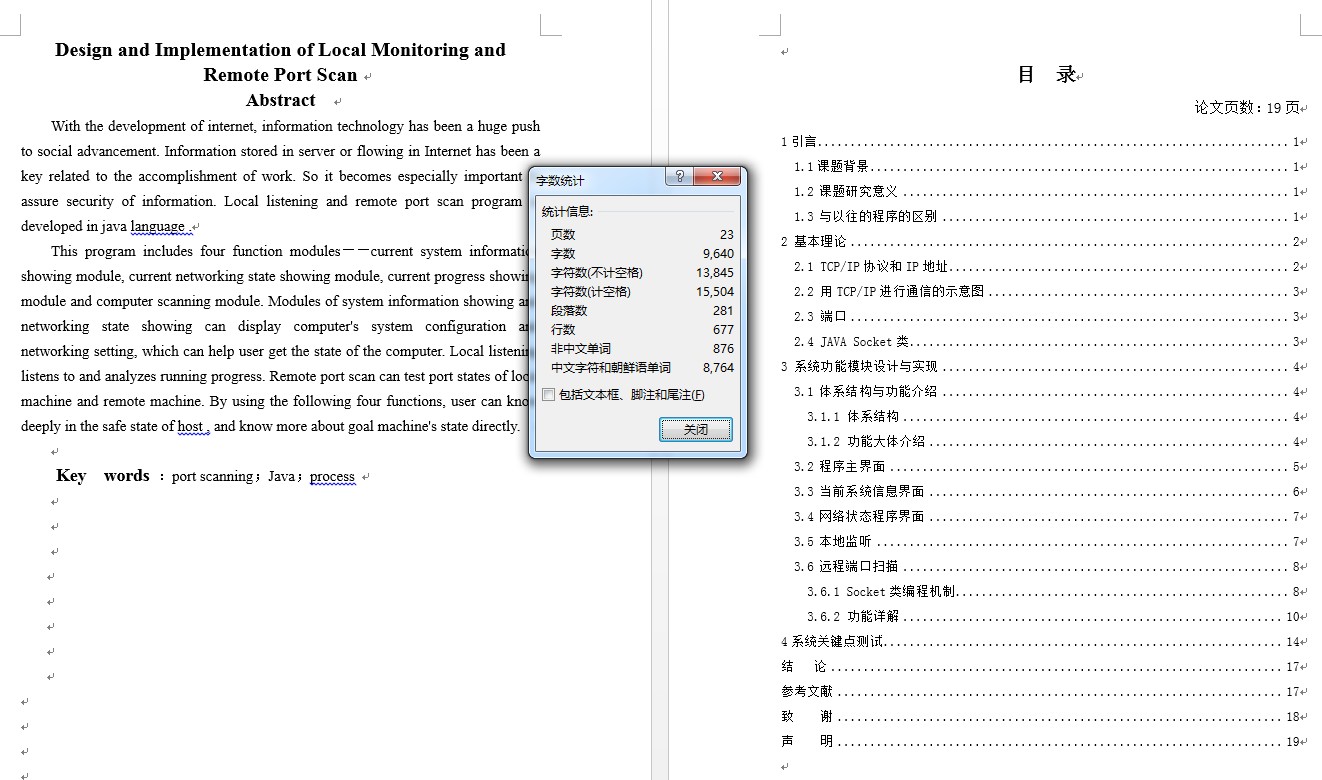This screenshot has height=780, width=1322.
Task: Click the underlined word host in abstract
Action: (190, 426)
